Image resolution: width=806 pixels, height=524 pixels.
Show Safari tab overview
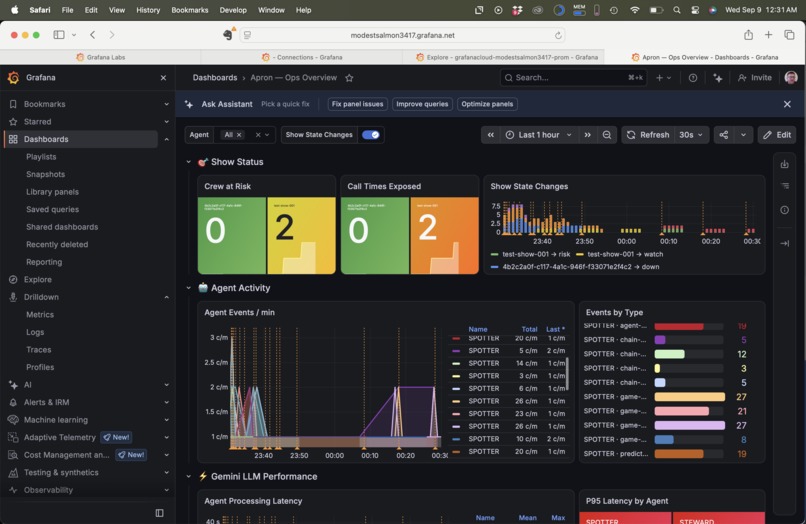click(x=789, y=35)
